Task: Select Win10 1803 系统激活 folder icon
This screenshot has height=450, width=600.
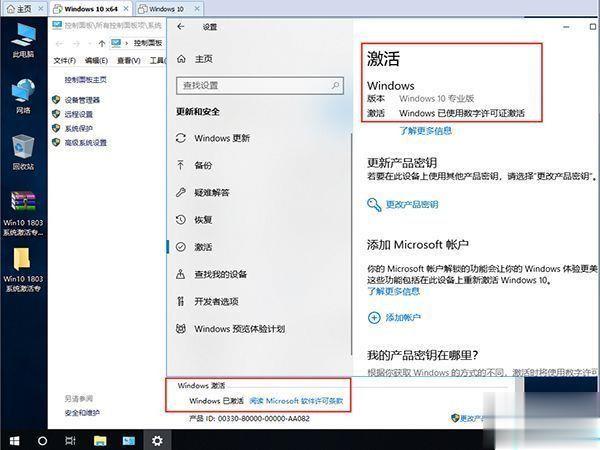Action: (x=23, y=270)
